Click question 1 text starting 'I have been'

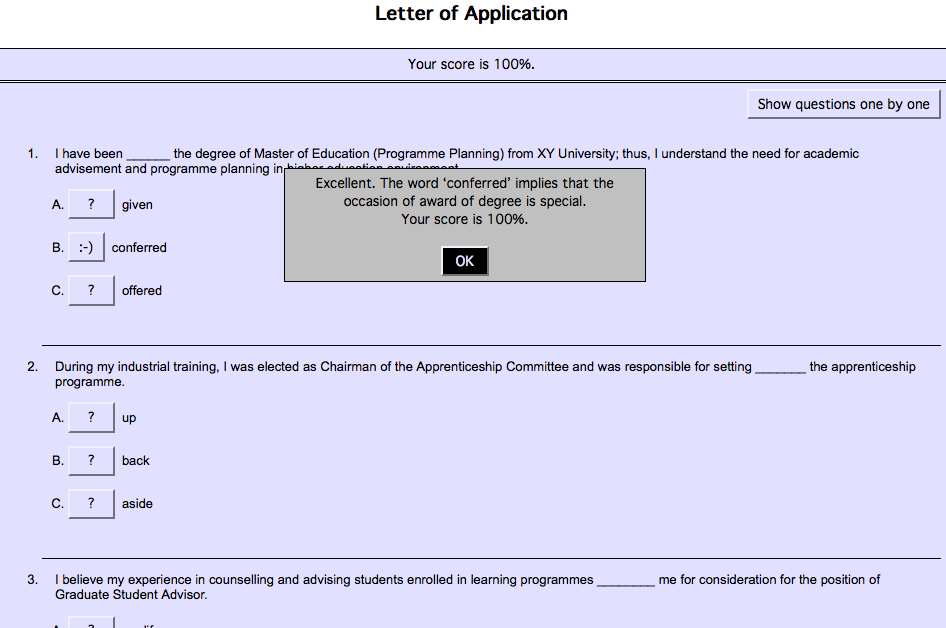[x=457, y=161]
